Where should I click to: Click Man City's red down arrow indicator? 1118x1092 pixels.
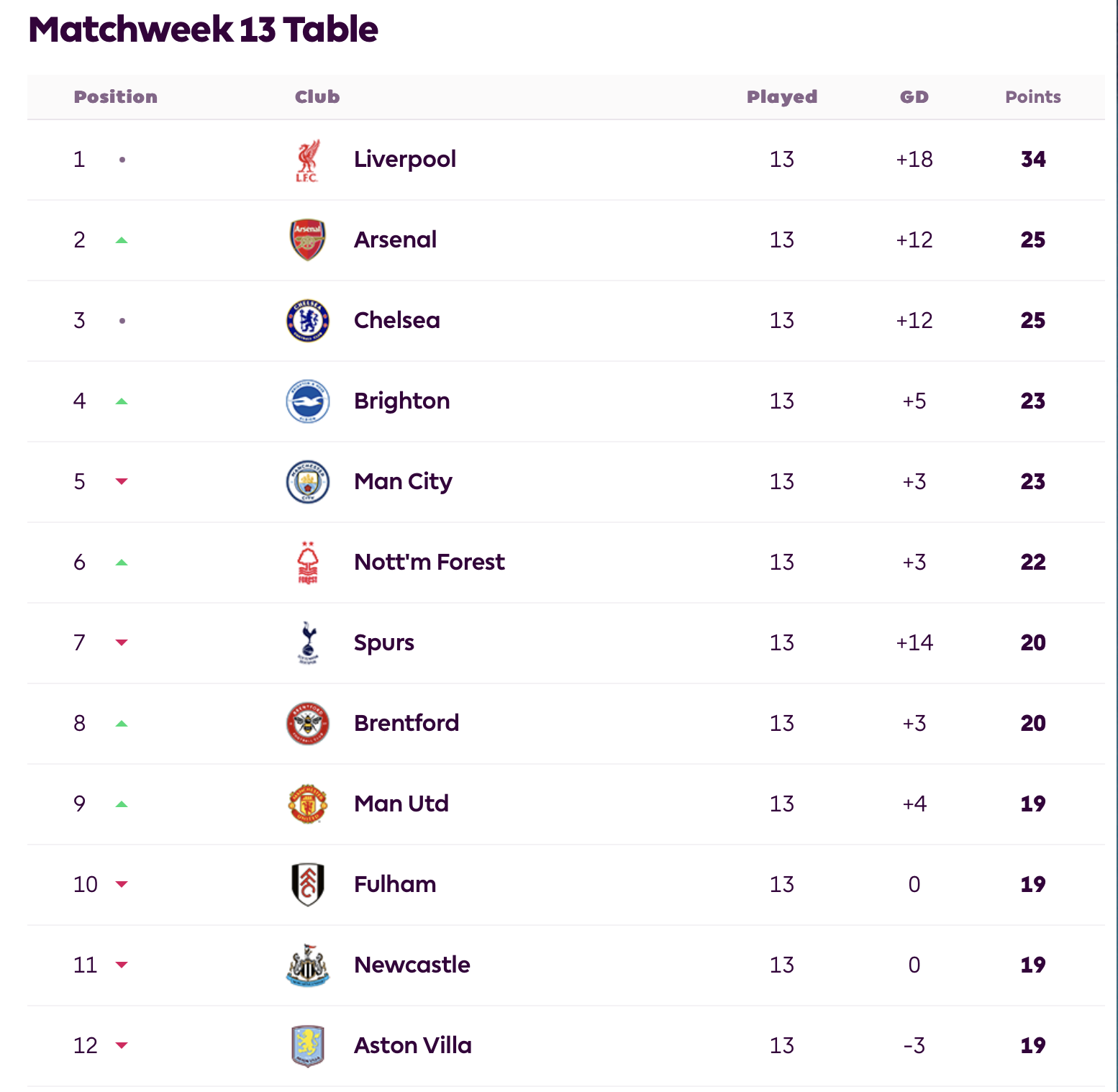pyautogui.click(x=122, y=481)
